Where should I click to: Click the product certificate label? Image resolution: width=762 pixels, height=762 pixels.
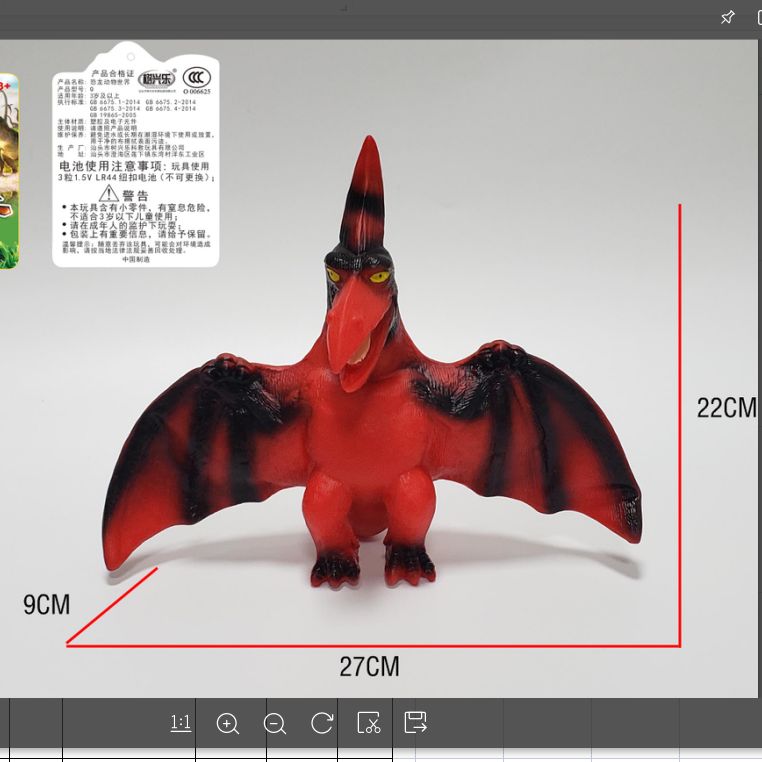(136, 155)
